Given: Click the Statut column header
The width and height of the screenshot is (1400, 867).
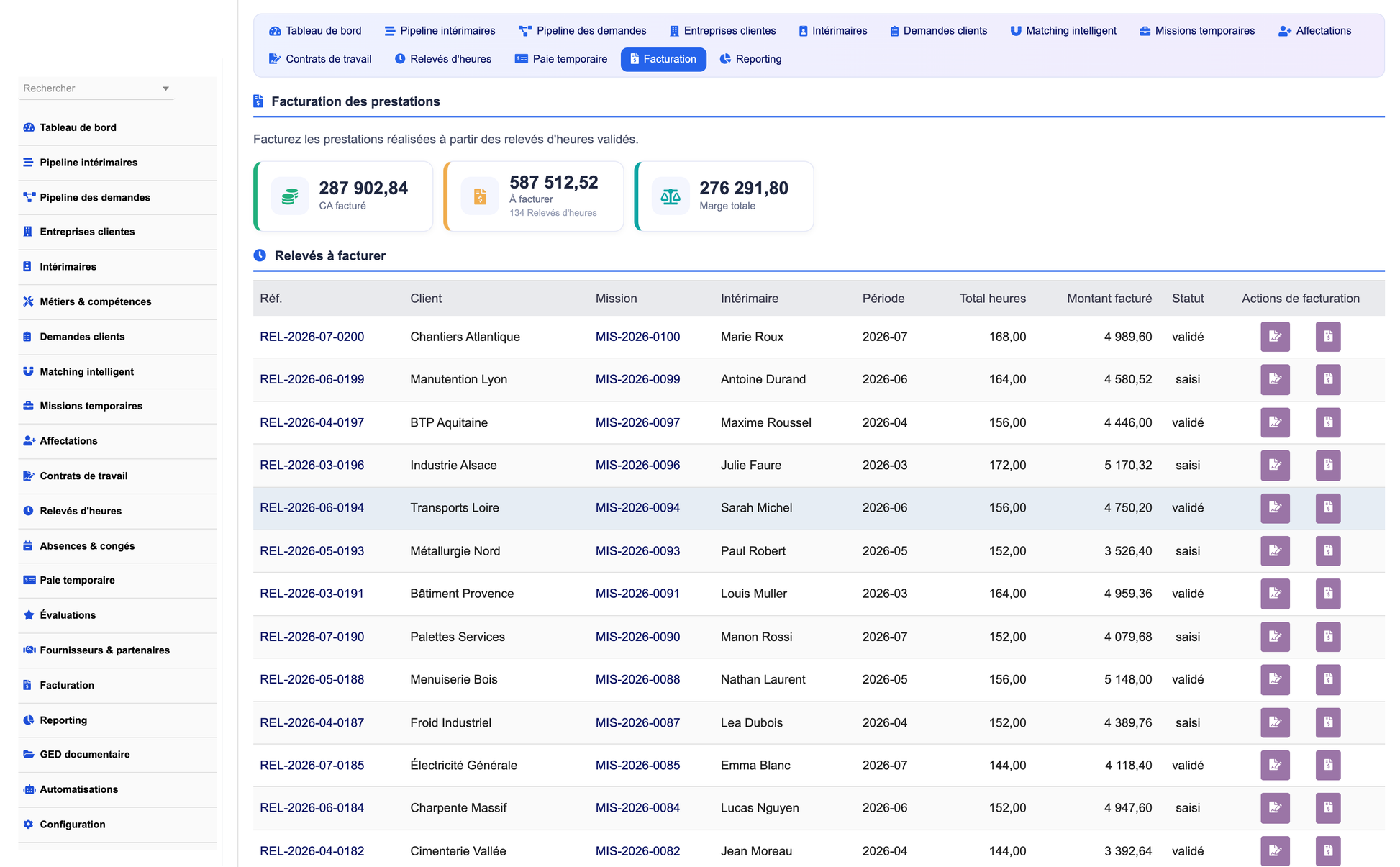Looking at the screenshot, I should (1187, 299).
